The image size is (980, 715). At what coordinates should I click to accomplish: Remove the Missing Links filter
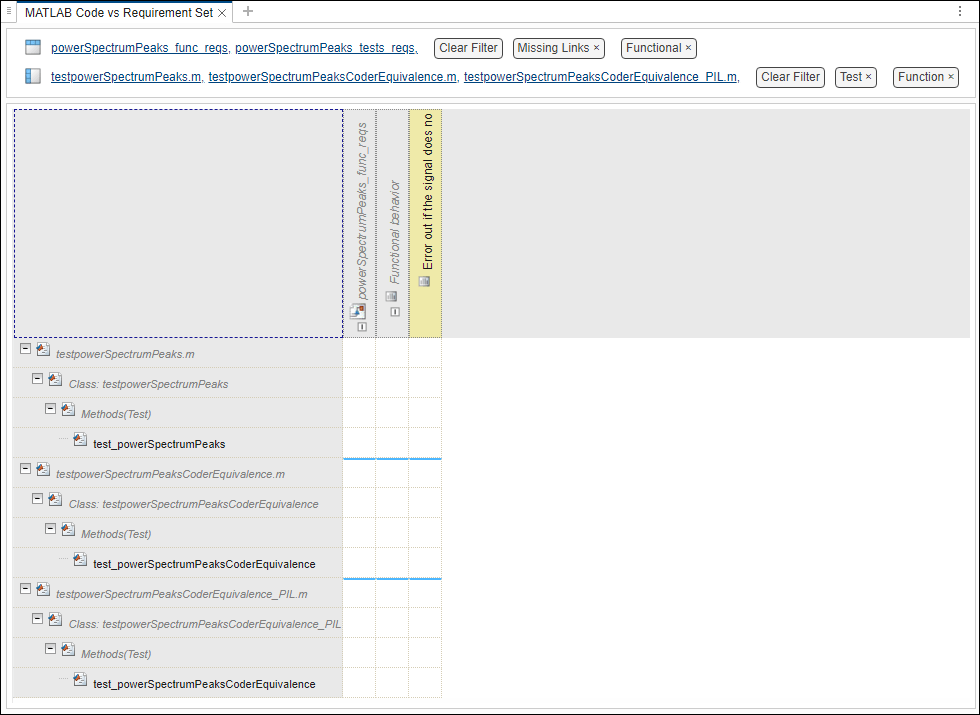597,48
